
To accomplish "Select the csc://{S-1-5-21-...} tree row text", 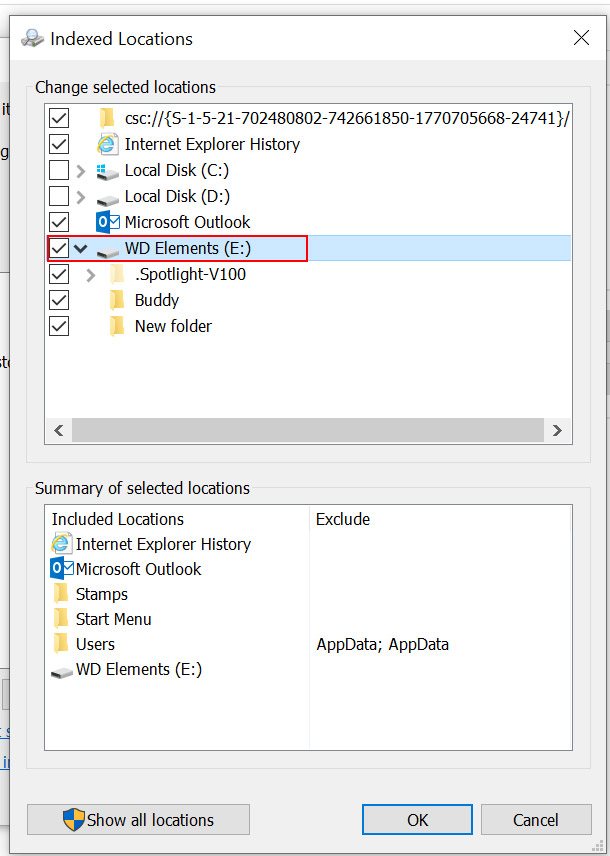I will tap(347, 118).
